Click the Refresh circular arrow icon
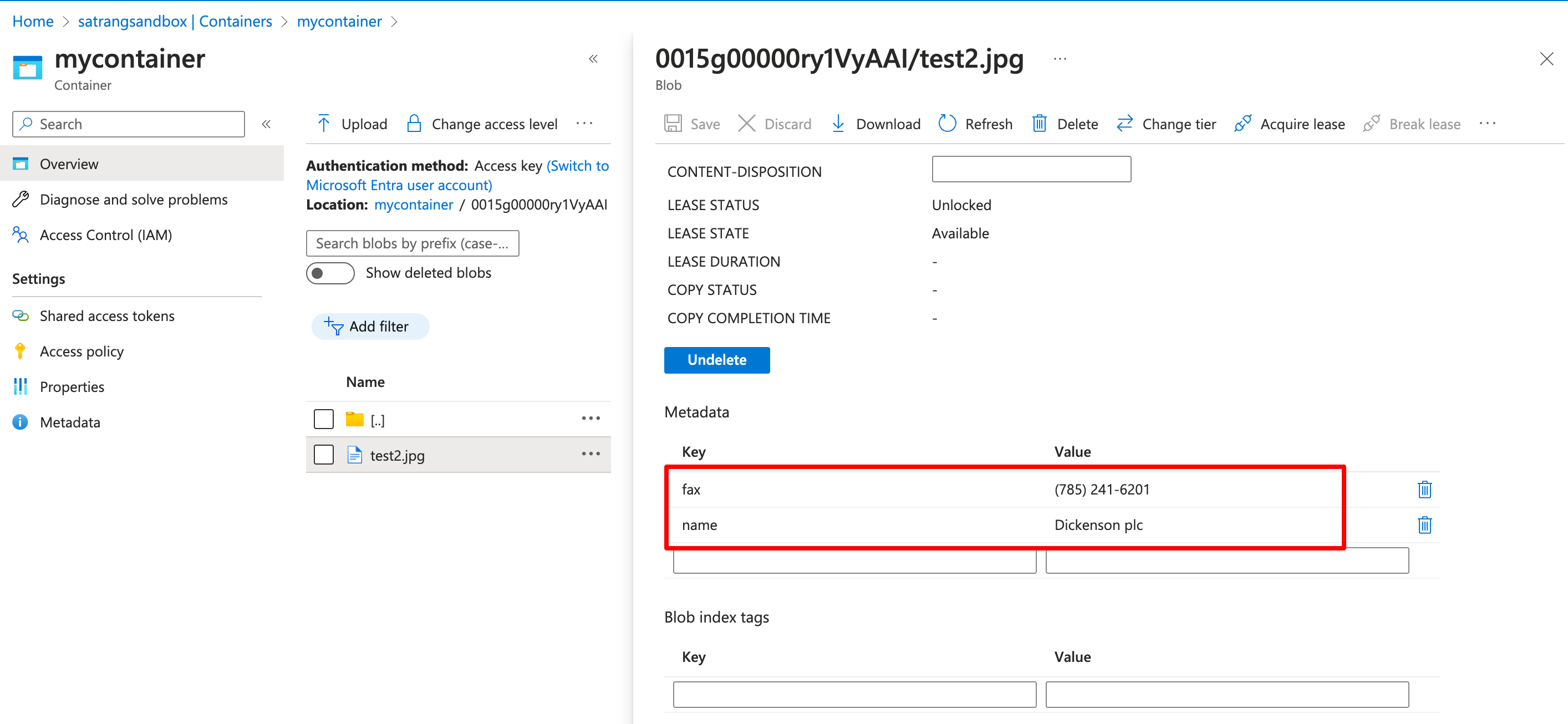 pos(946,124)
